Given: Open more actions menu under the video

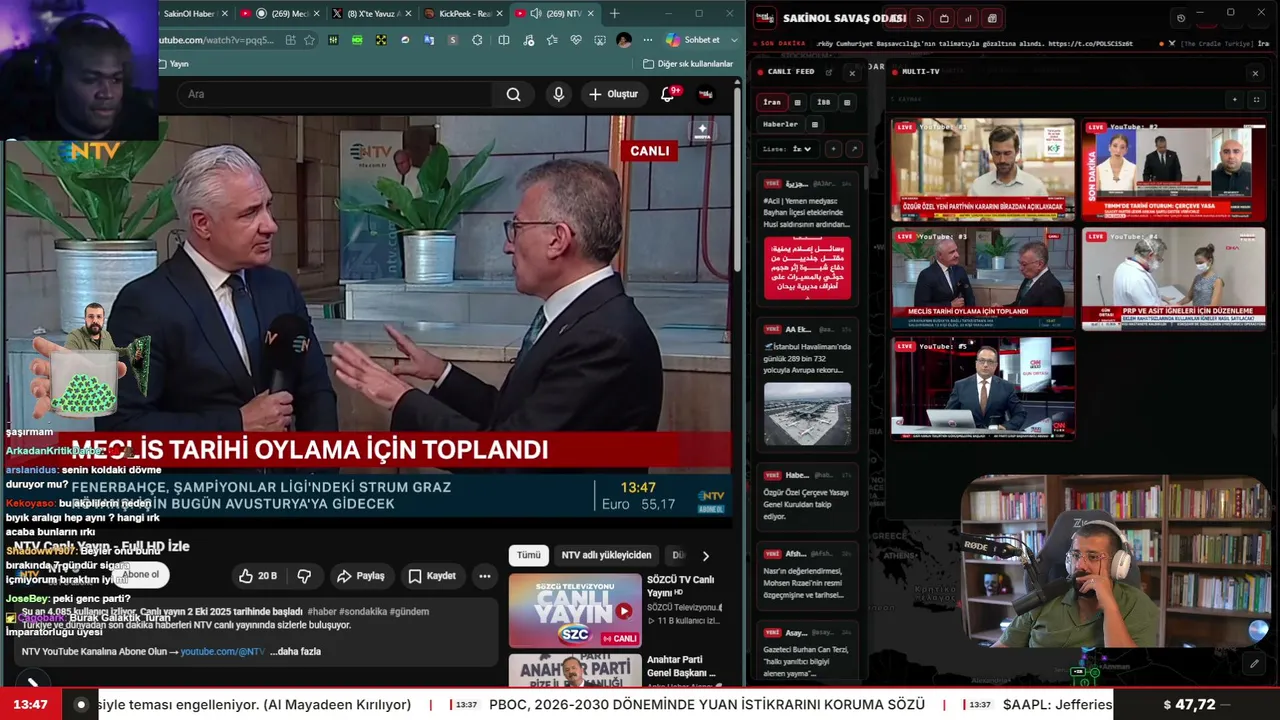Looking at the screenshot, I should [485, 576].
